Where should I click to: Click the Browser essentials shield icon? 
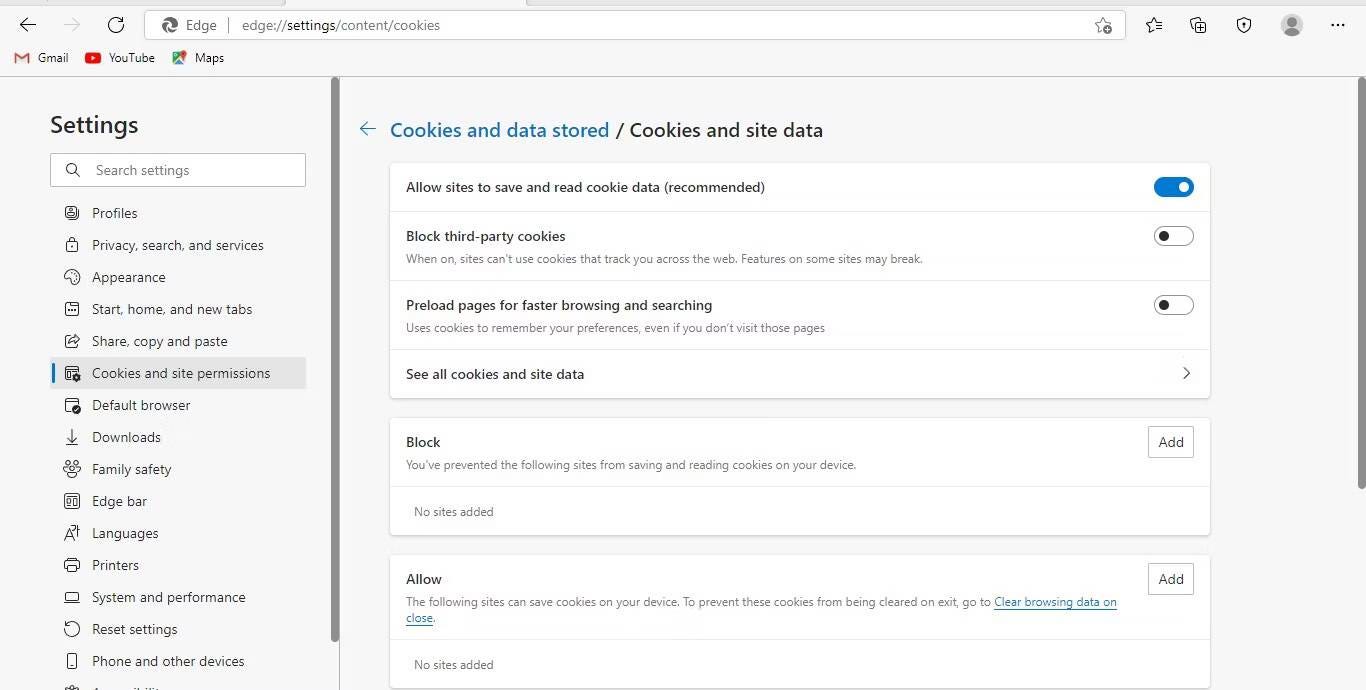1243,25
